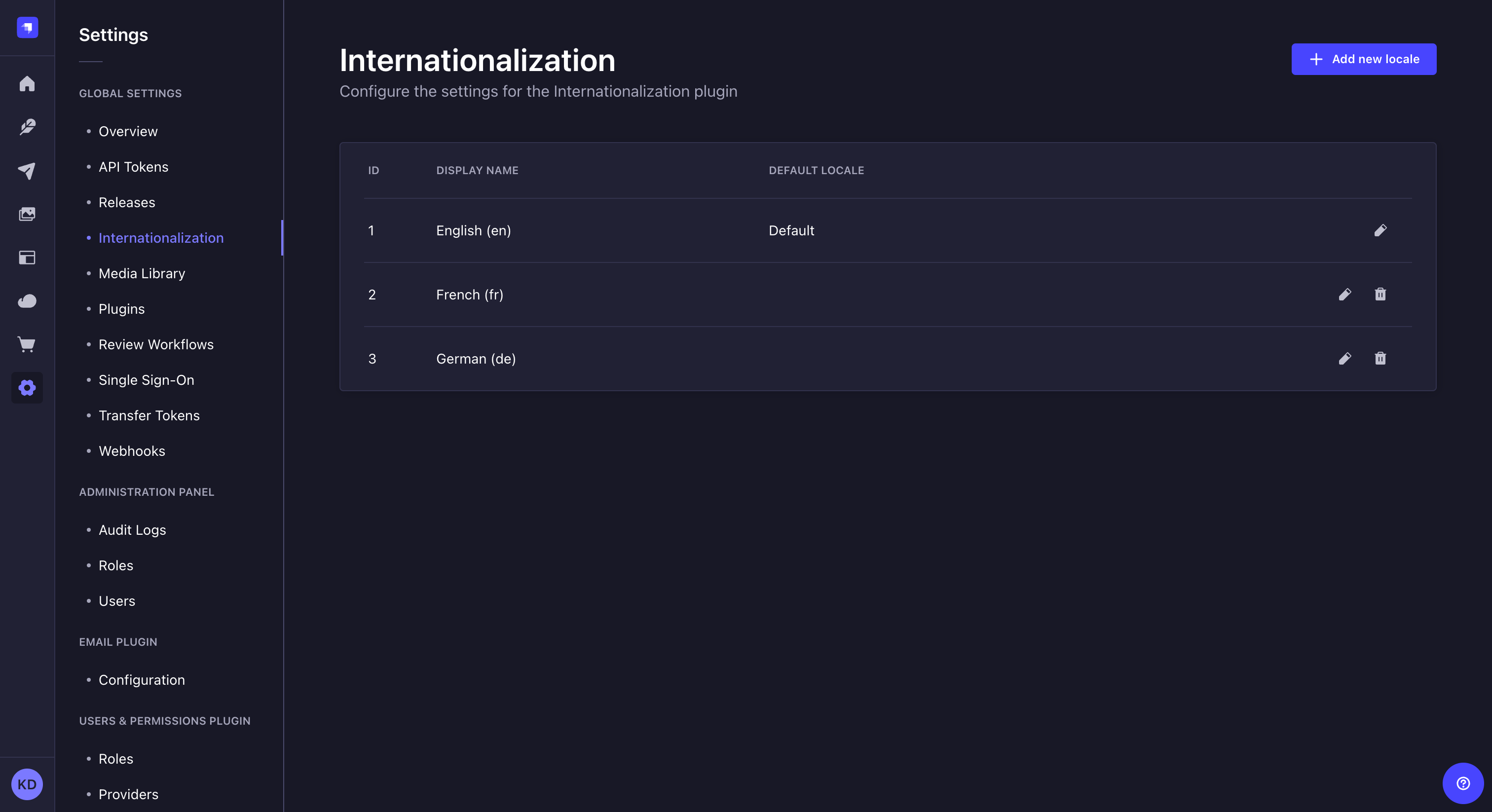Open the Internationalization settings page
This screenshot has width=1492, height=812.
point(161,238)
